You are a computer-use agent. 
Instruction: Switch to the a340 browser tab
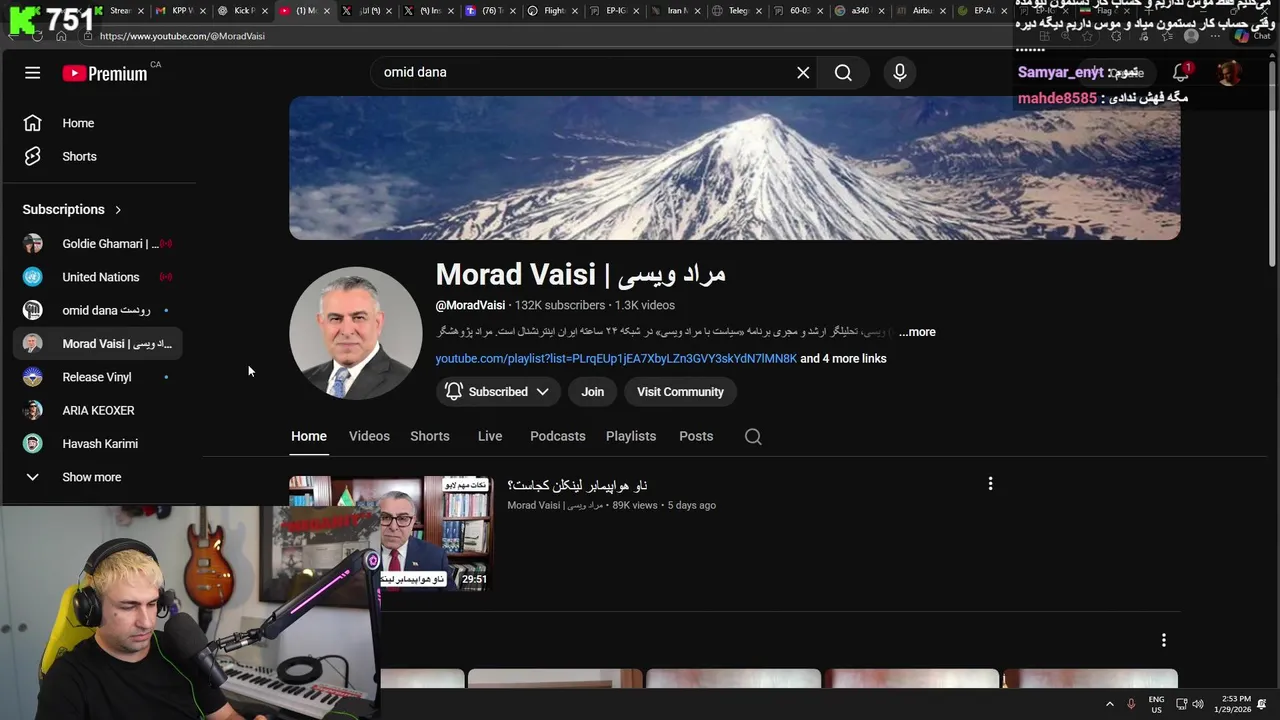[x=859, y=11]
